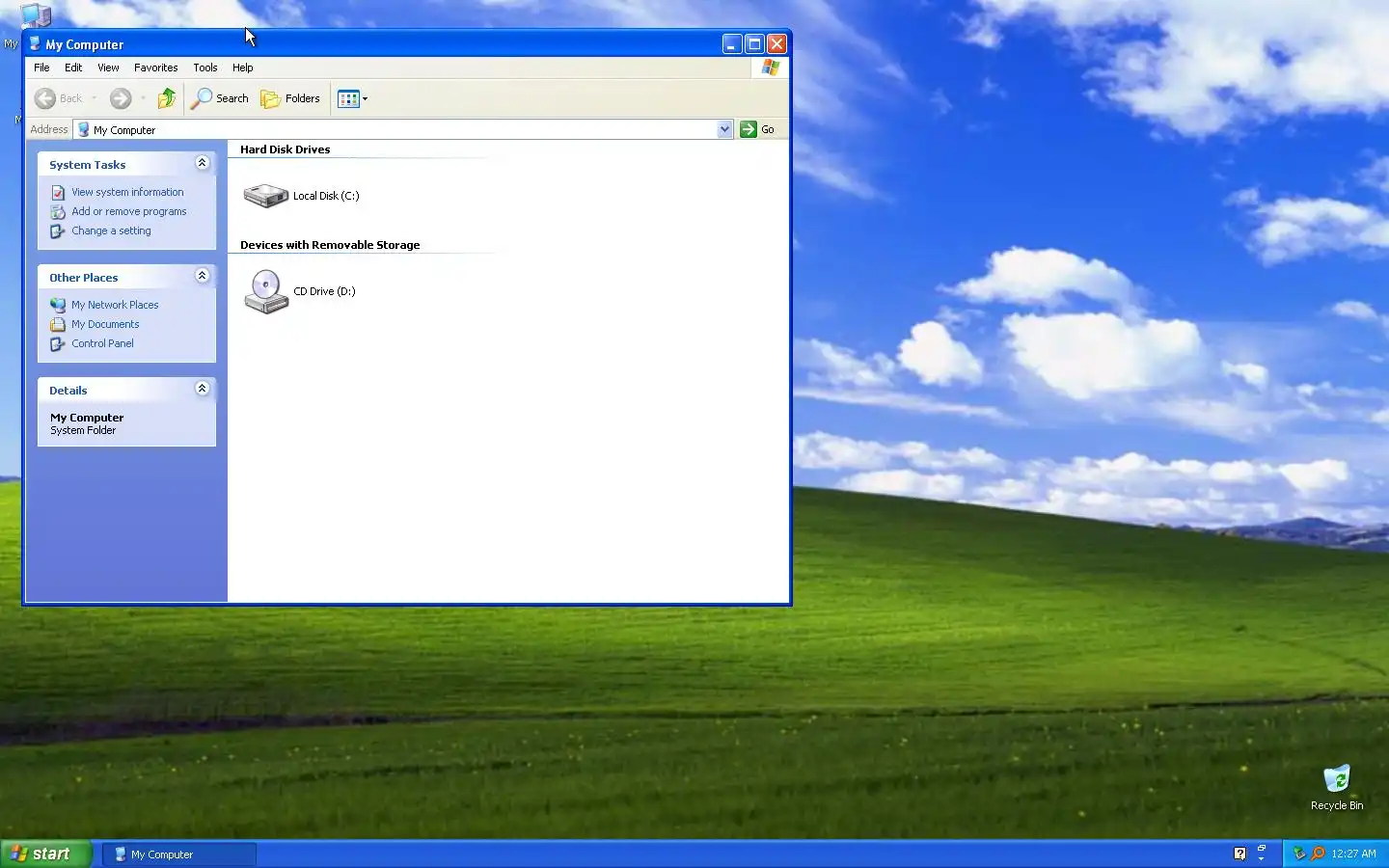Click the CD Drive (D:) label

pos(324,291)
